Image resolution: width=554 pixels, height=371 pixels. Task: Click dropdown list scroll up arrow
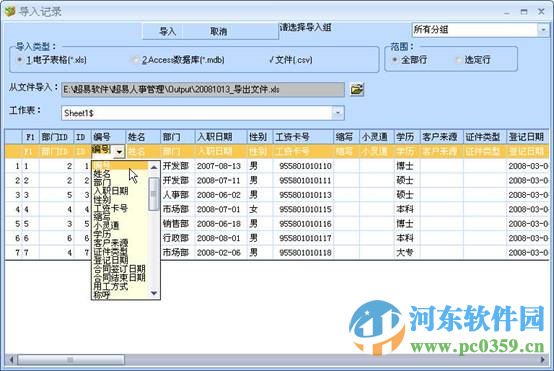tap(154, 167)
